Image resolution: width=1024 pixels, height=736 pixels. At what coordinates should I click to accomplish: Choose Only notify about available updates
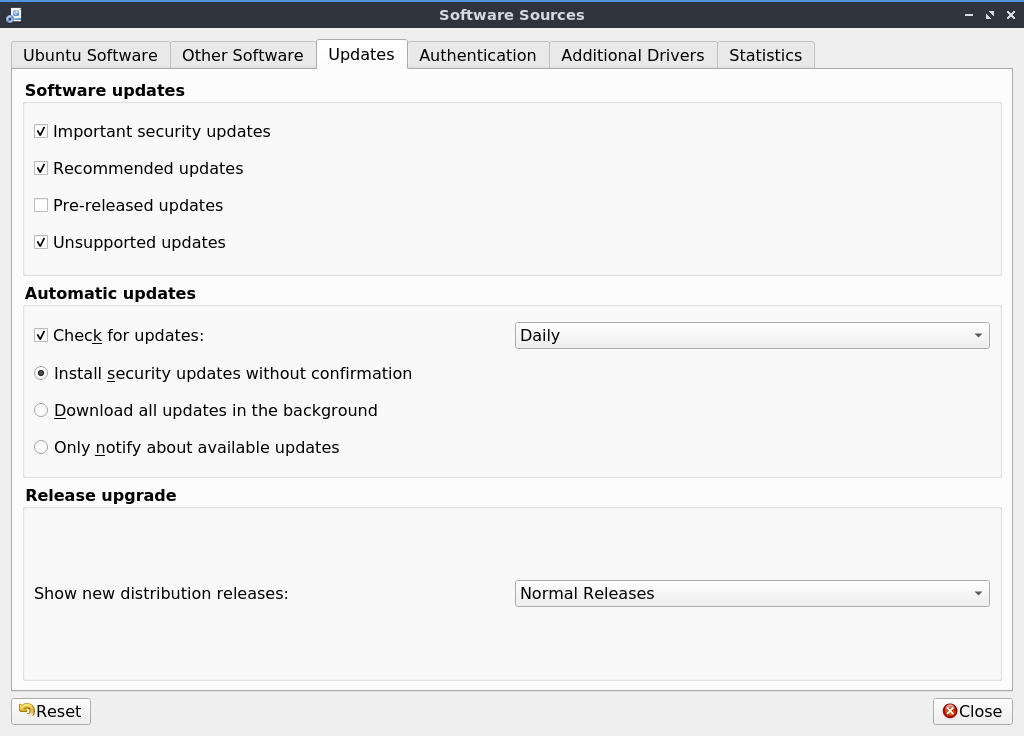tap(41, 447)
